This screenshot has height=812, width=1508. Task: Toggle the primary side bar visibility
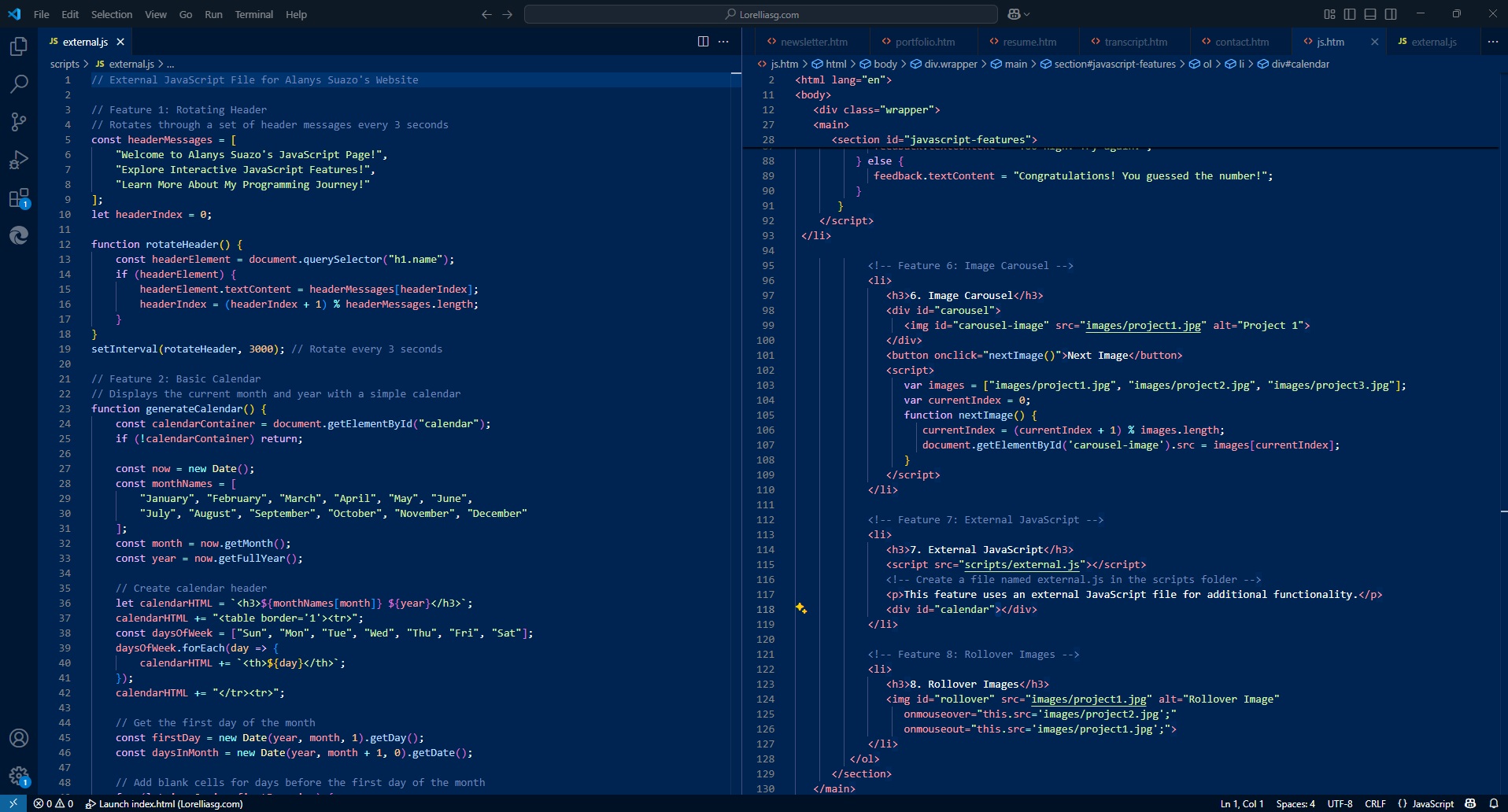coord(1350,14)
